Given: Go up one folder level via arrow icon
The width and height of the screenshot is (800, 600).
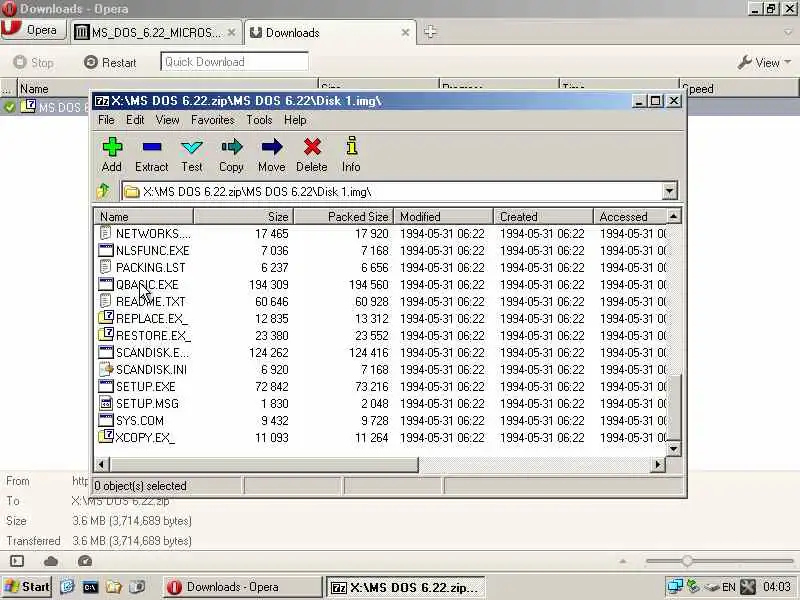Looking at the screenshot, I should [x=104, y=191].
